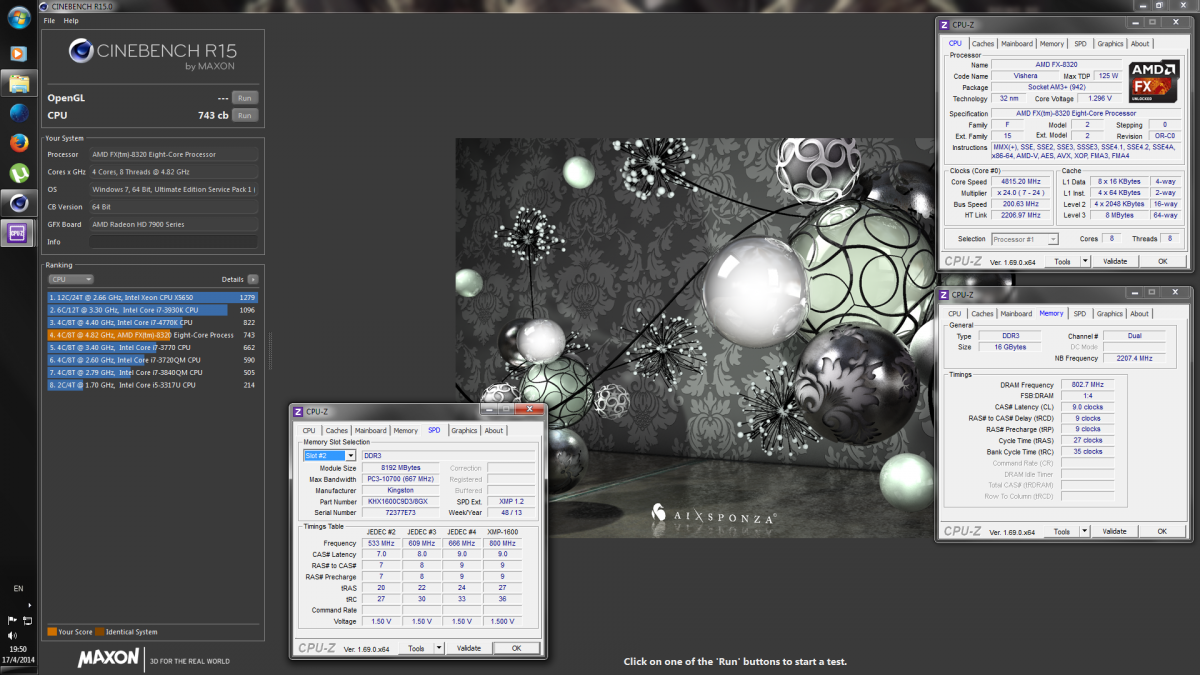Click the Cinebench R15 sphere logo
The height and width of the screenshot is (675, 1200).
click(82, 51)
